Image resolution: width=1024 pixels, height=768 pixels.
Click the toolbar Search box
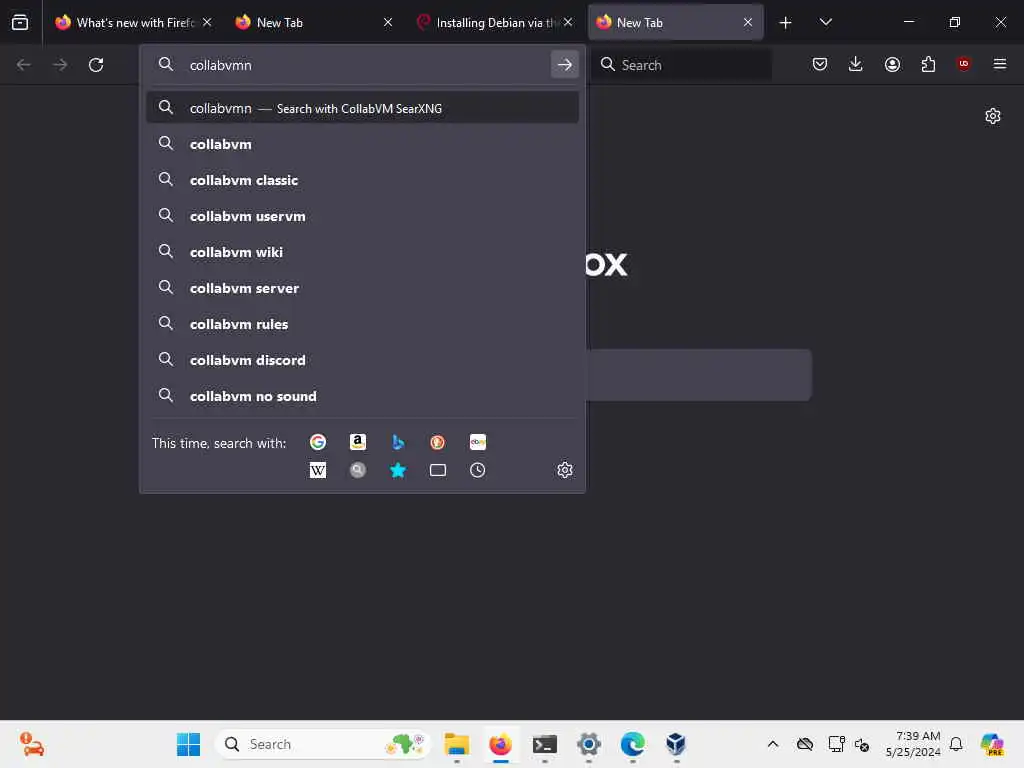pos(681,65)
